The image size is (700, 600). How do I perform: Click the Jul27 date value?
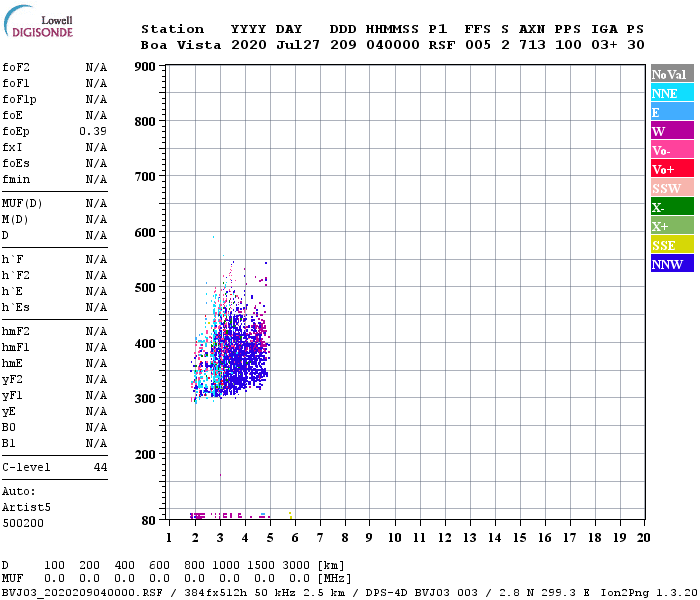[x=298, y=45]
